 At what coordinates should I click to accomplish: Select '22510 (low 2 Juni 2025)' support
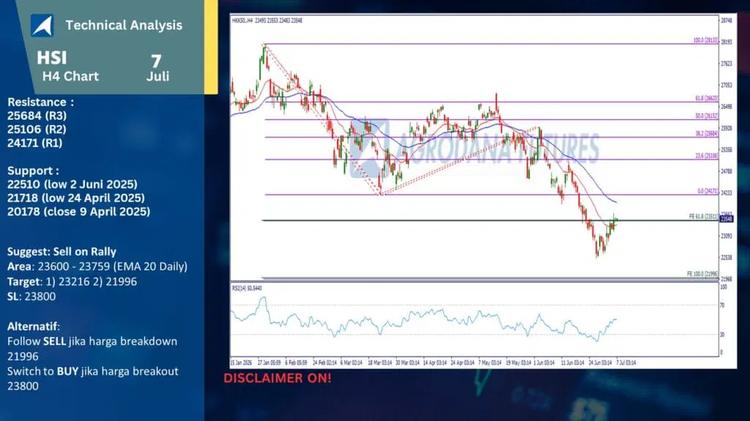[72, 184]
